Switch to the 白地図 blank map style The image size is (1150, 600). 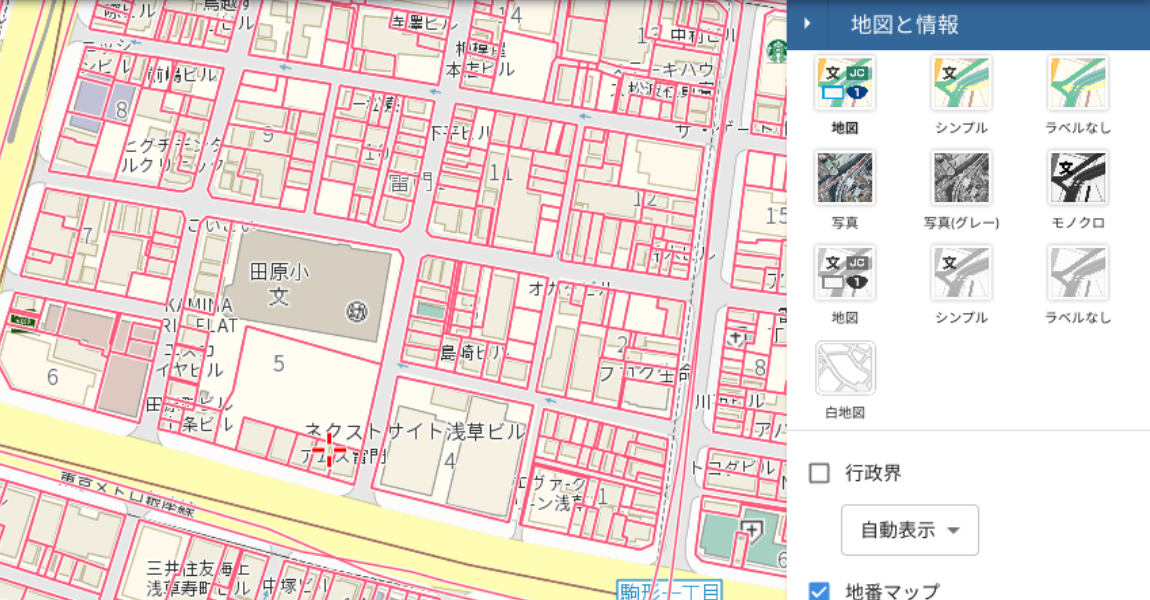pyautogui.click(x=845, y=367)
